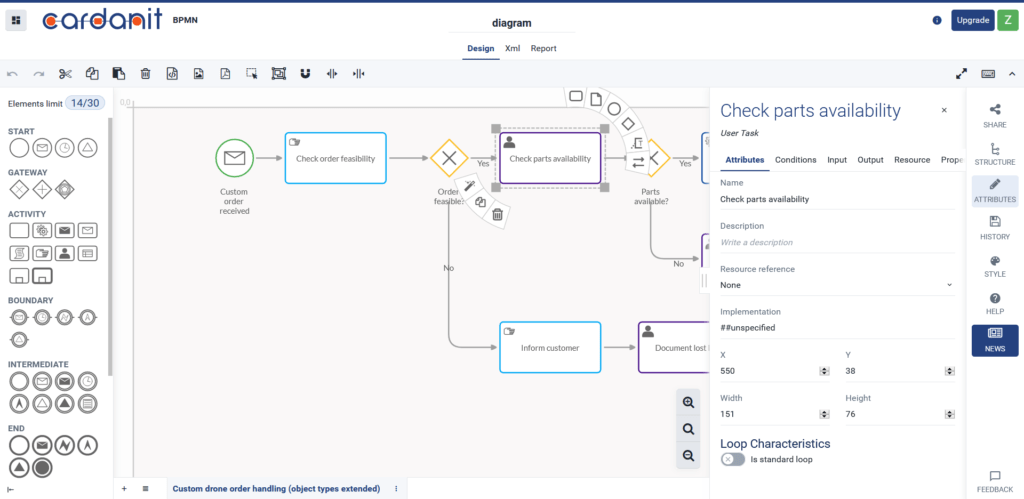
Task: Click the X coordinate stepper
Action: click(x=824, y=371)
